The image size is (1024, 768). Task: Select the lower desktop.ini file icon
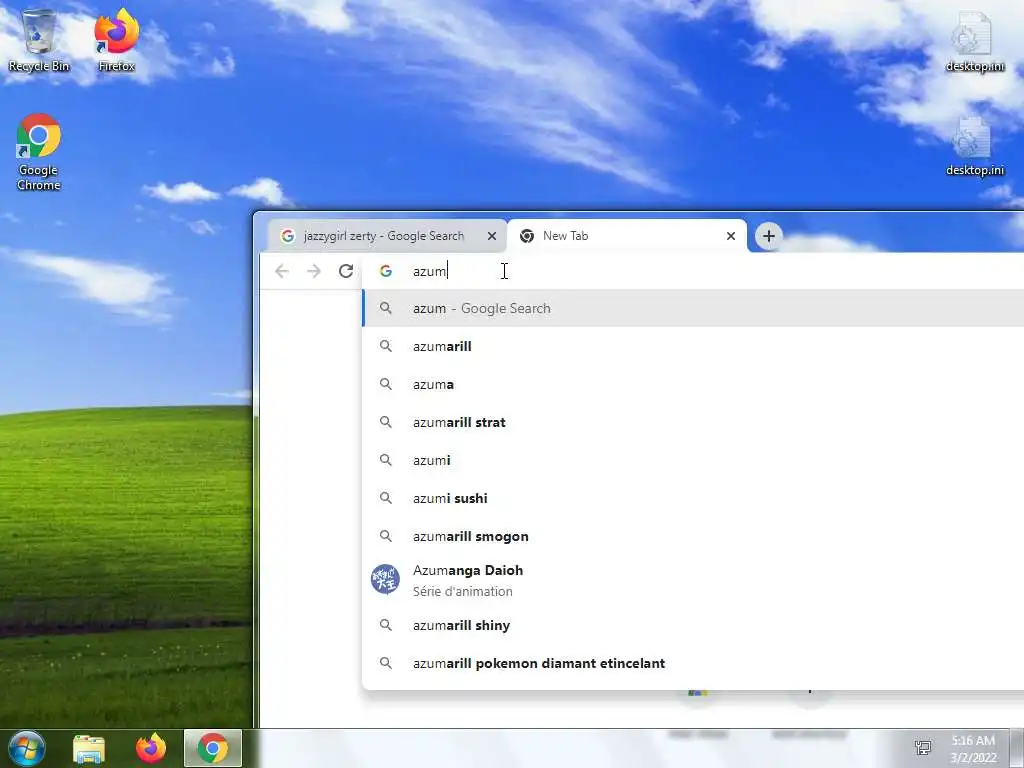(x=974, y=146)
